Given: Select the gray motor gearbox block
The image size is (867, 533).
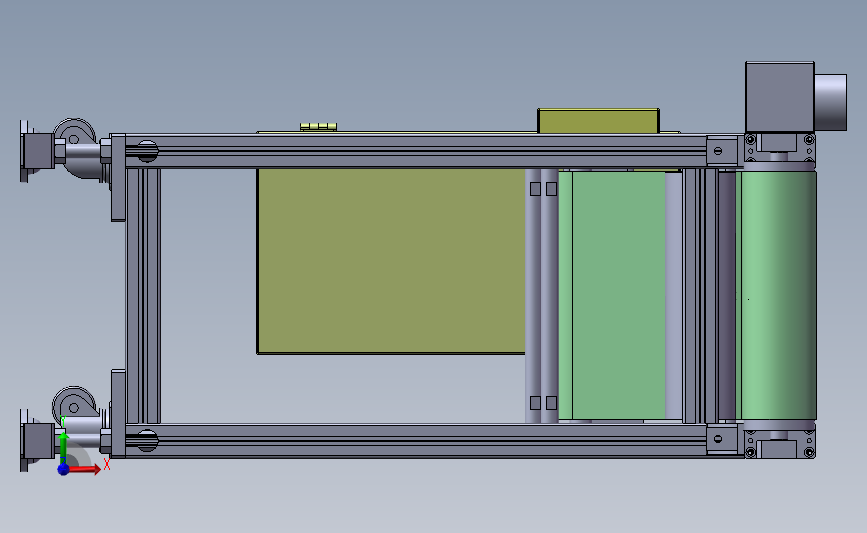Looking at the screenshot, I should tap(780, 97).
